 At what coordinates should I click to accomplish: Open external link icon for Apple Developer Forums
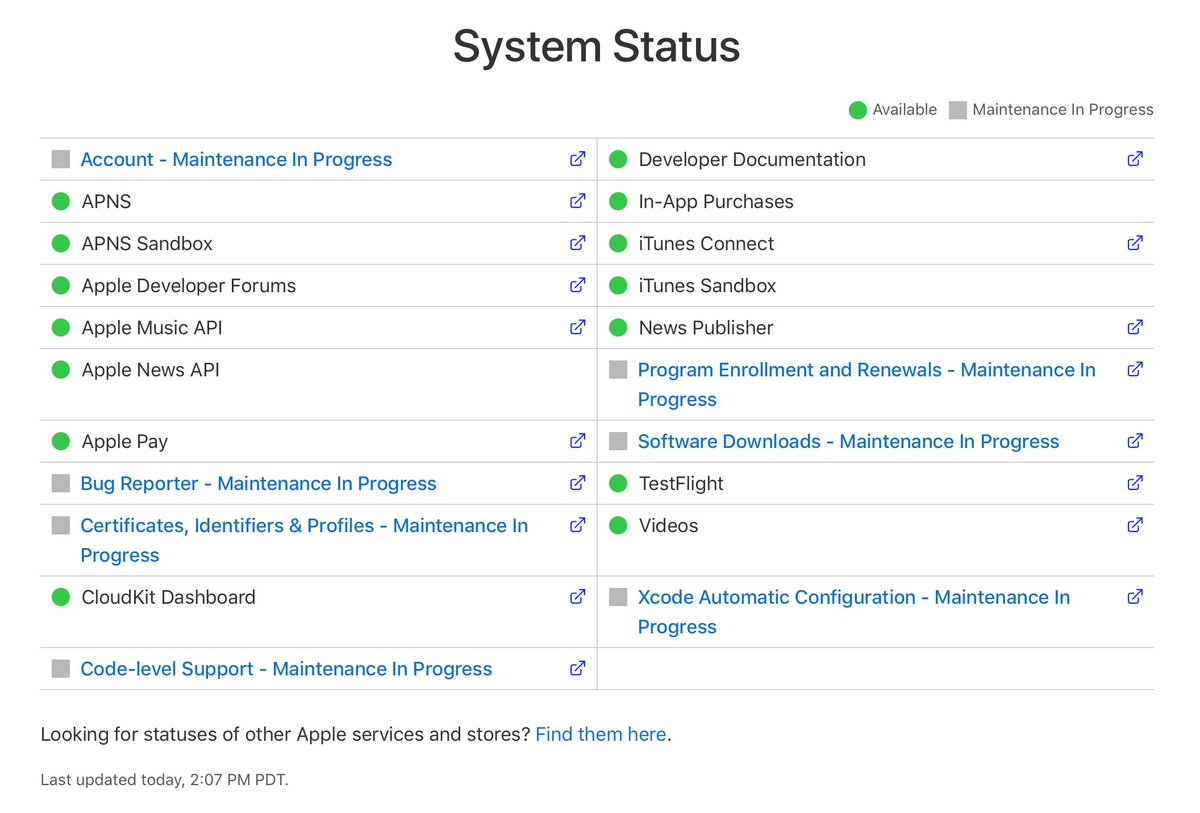pos(578,285)
